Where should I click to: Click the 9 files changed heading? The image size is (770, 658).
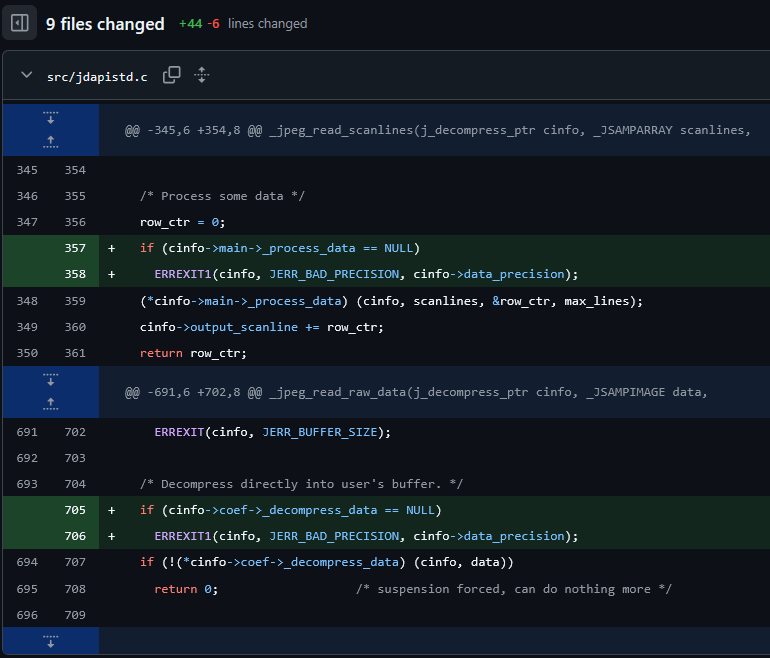tap(105, 24)
